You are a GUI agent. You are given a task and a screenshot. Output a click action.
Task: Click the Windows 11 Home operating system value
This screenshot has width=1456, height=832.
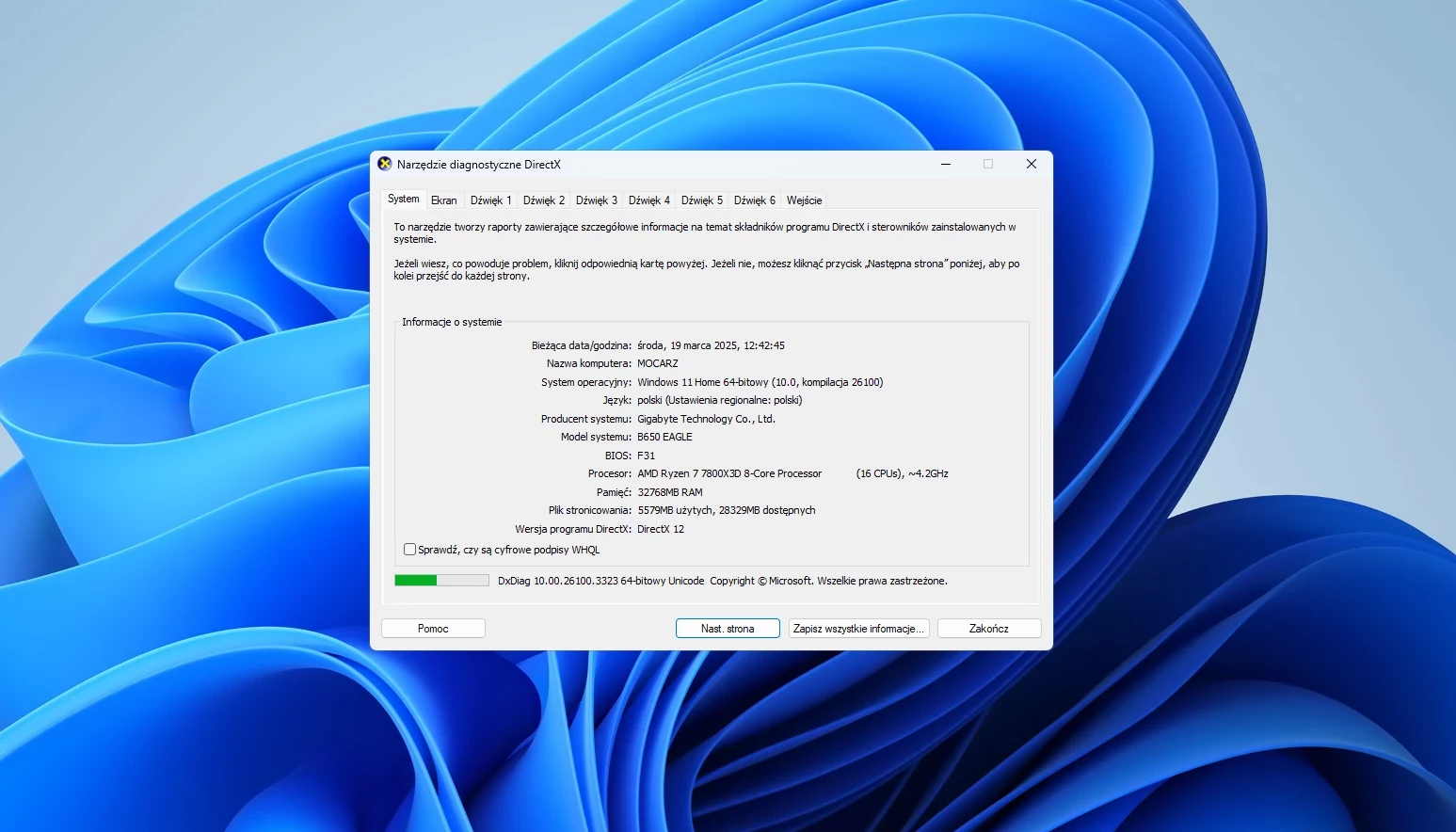(x=760, y=382)
